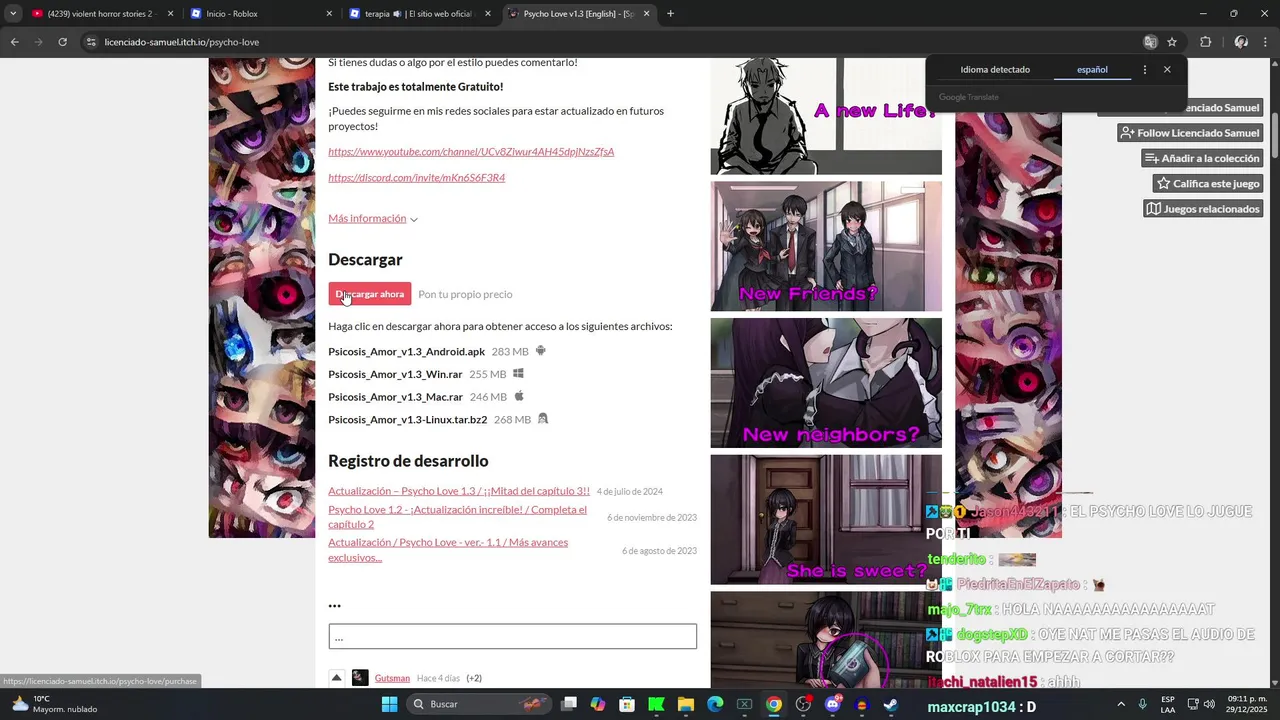Viewport: 1280px width, 720px height.
Task: Open Task View on taskbar
Action: pos(569,704)
